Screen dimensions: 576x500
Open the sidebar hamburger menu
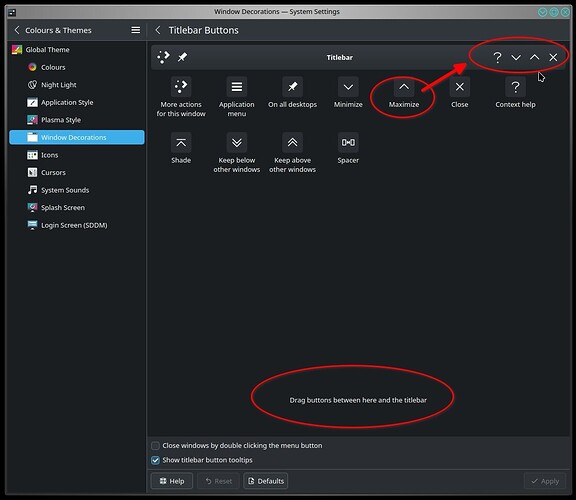point(136,30)
